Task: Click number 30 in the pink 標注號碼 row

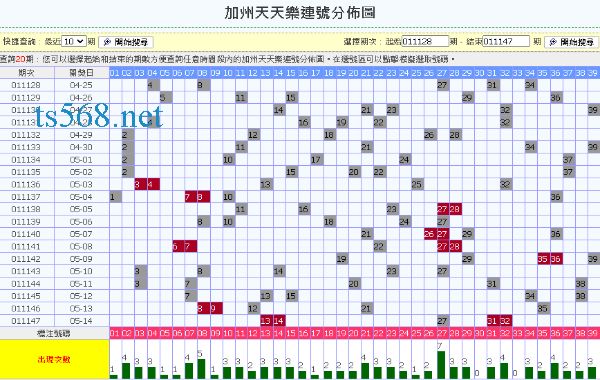Action: click(x=479, y=333)
